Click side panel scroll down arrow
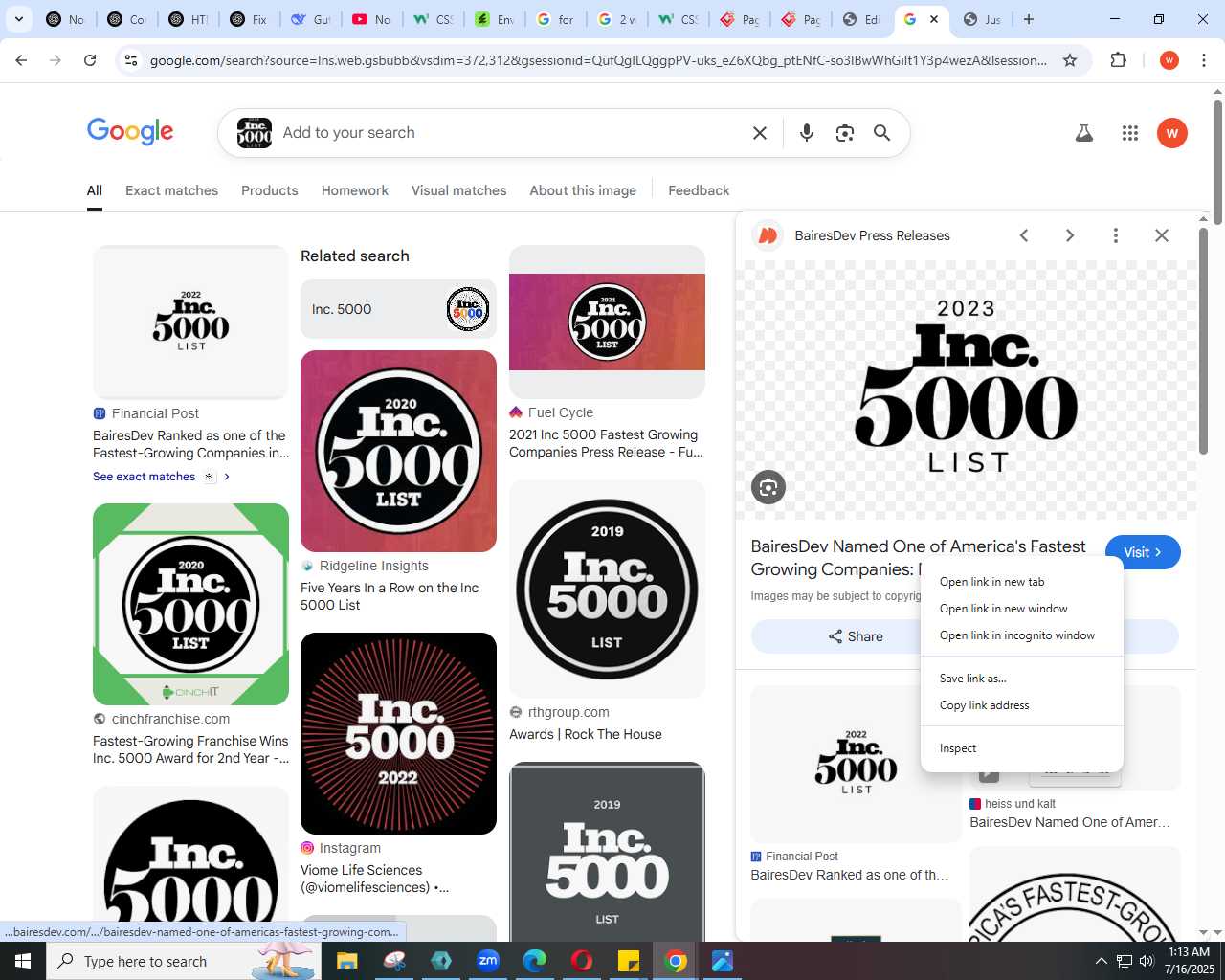1225x980 pixels. tap(1203, 932)
